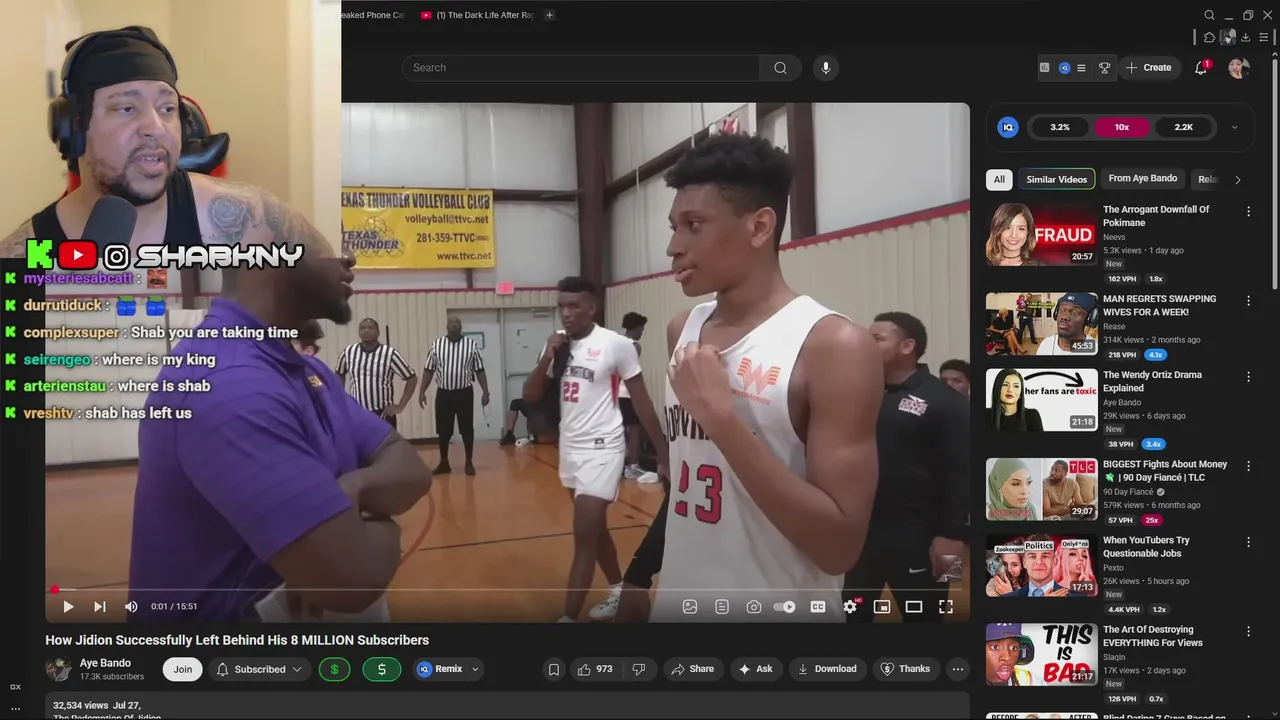Open Pokimane FRAUD video thumbnail
1280x720 pixels.
(x=1041, y=234)
